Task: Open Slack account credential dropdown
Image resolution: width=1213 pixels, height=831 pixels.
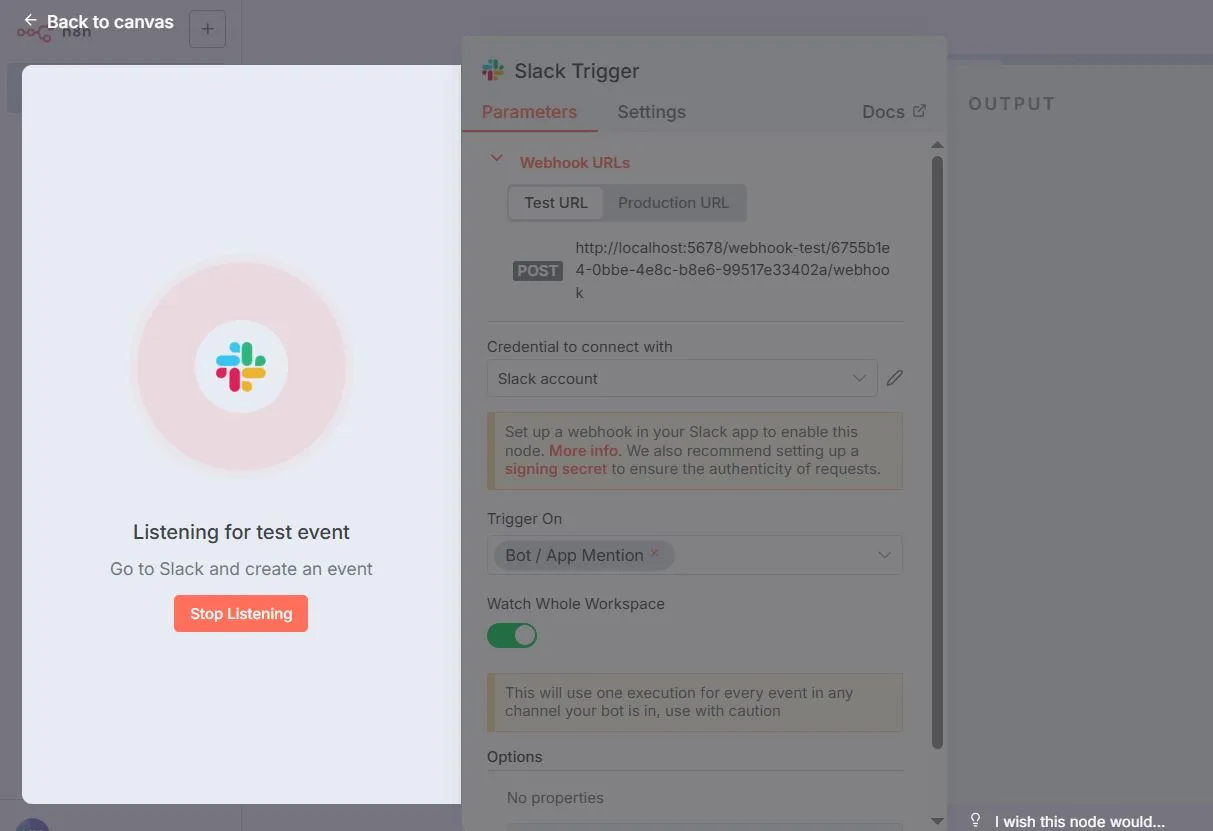Action: 682,378
